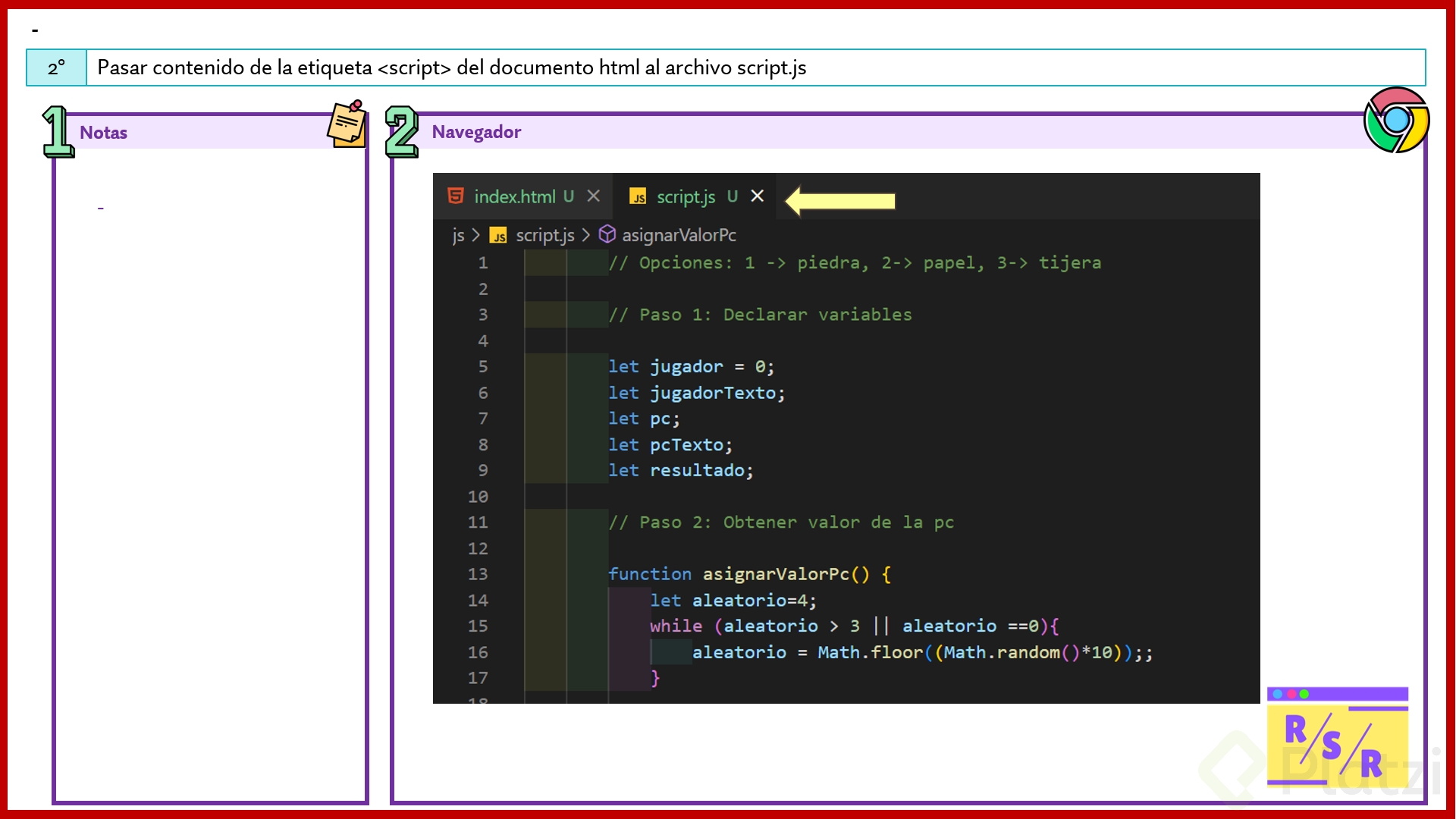Click inside the empty Notas text area
1456x819 pixels.
210,474
